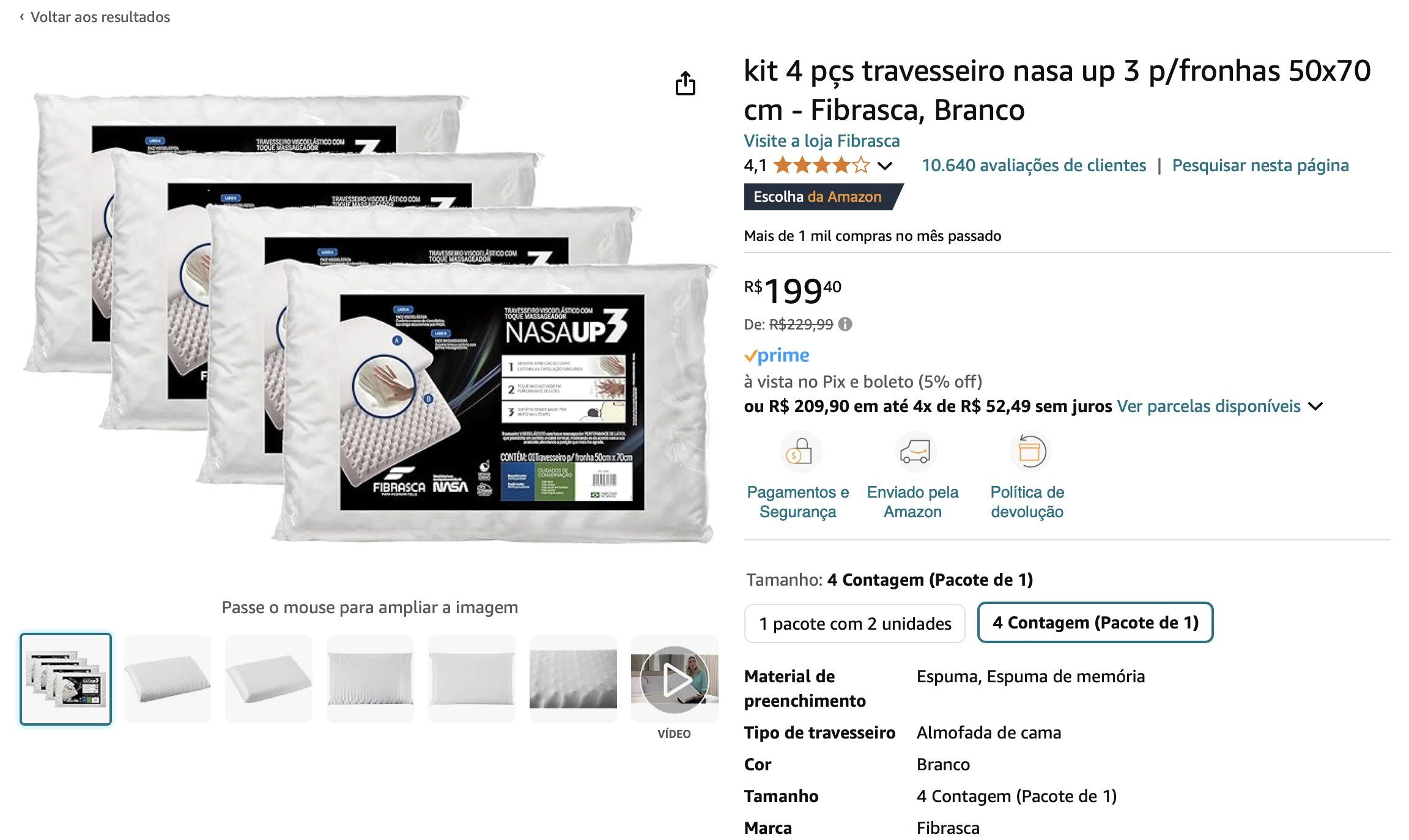Go back via Voltar aos resultados
1409x840 pixels.
[95, 17]
